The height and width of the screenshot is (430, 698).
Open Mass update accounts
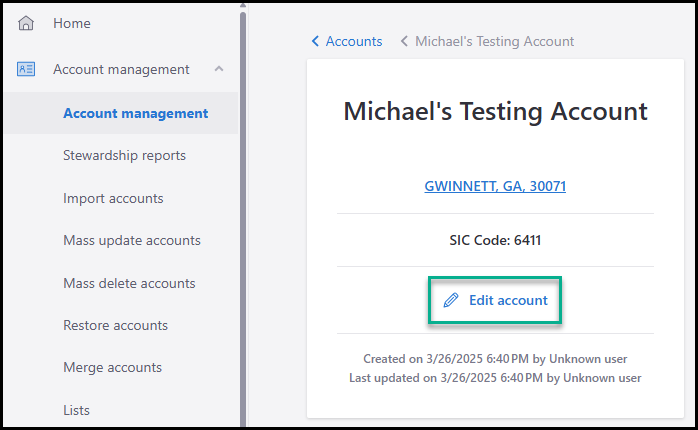coord(132,240)
